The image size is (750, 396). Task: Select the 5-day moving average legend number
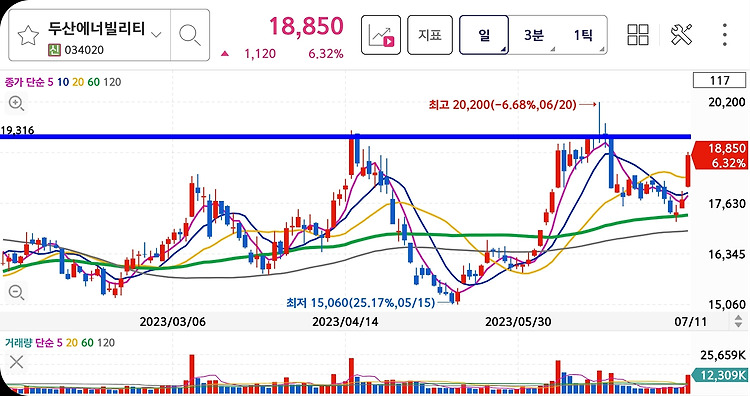[x=50, y=82]
